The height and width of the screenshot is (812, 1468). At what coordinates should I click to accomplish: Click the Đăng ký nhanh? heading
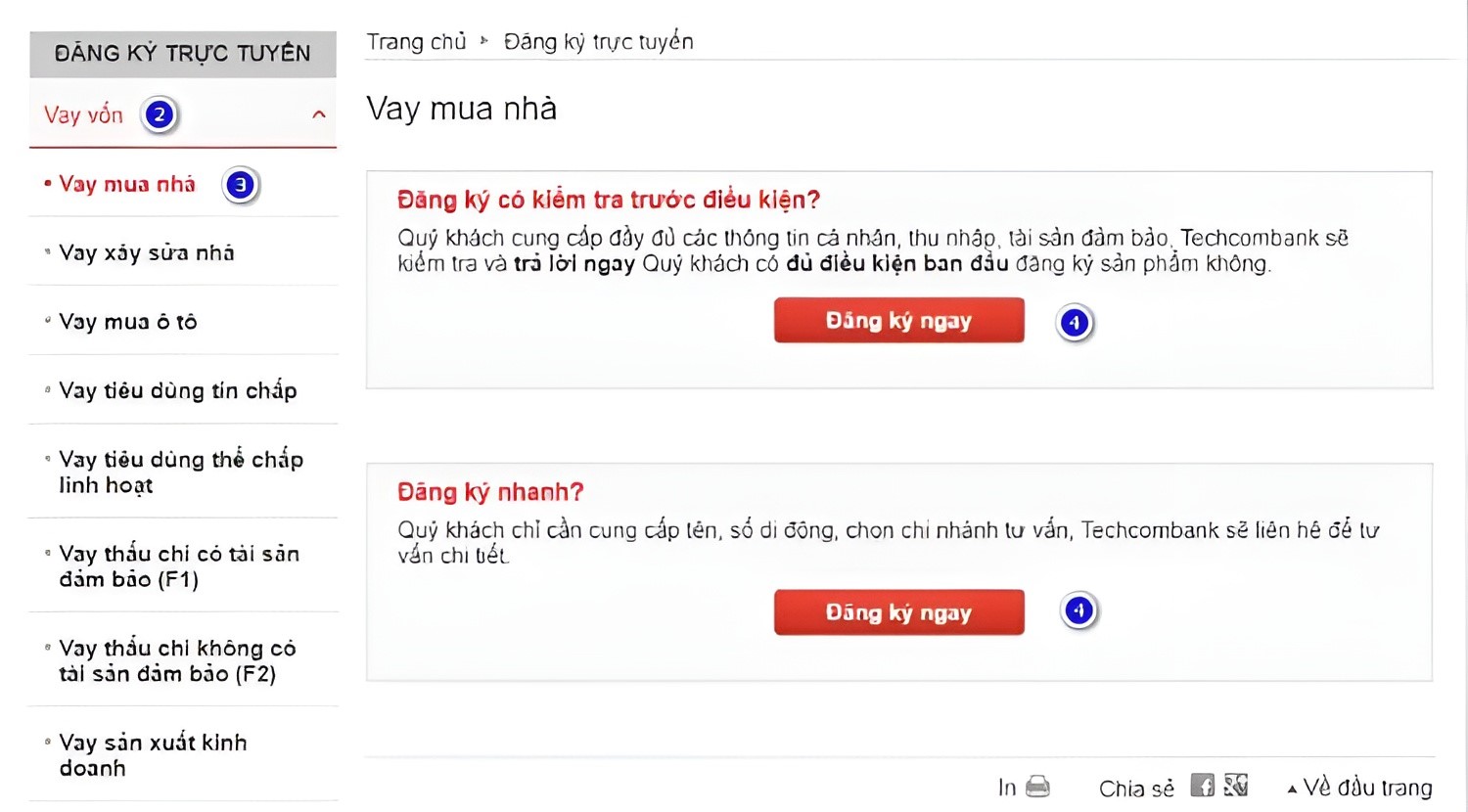click(x=490, y=492)
